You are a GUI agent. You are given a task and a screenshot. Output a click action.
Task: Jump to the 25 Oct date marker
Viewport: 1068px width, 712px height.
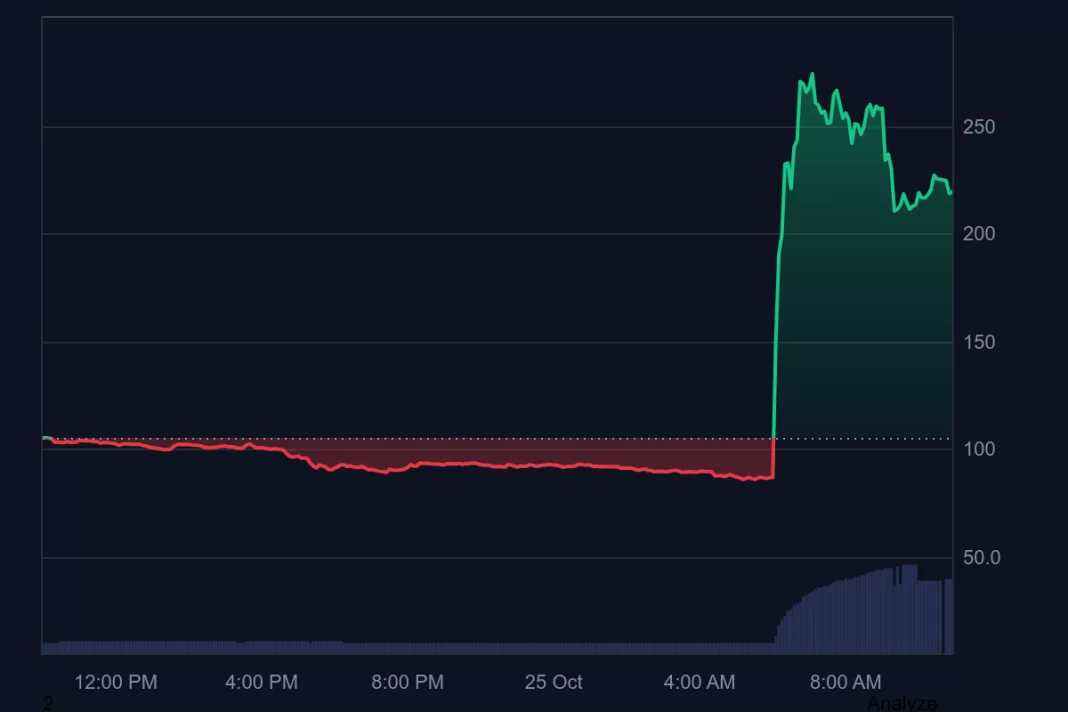coord(553,682)
